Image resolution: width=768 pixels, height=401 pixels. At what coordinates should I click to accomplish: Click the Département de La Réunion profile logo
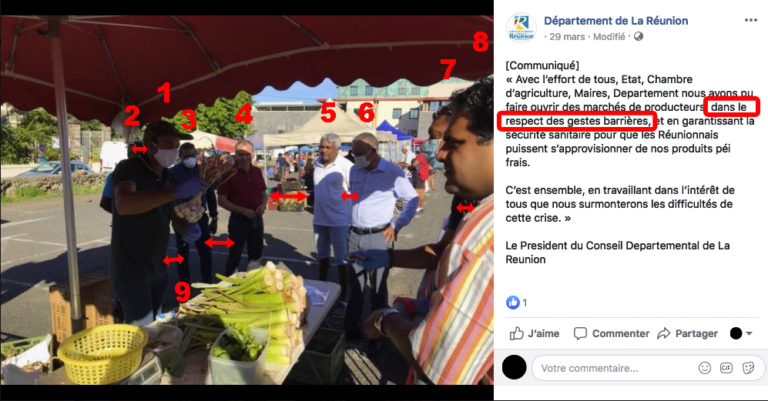pyautogui.click(x=521, y=27)
